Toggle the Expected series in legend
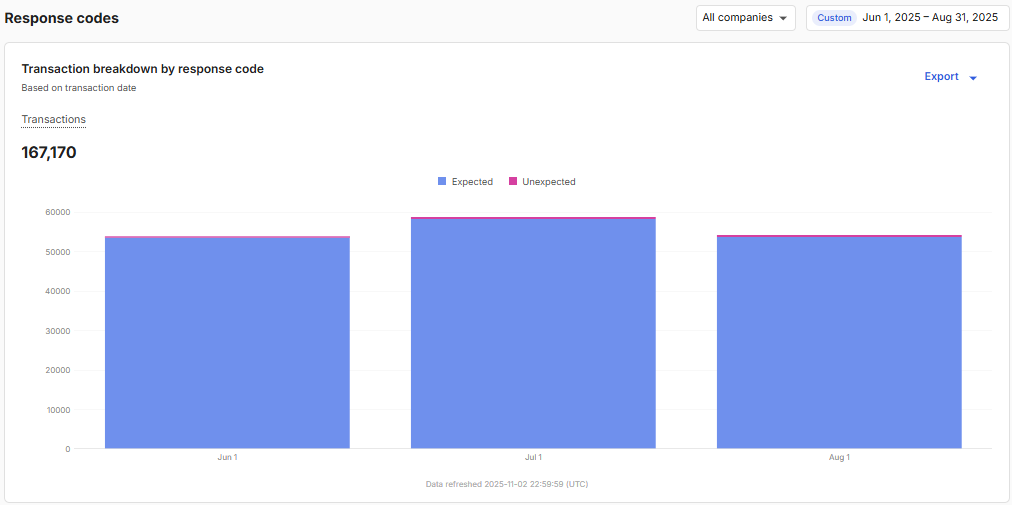This screenshot has height=505, width=1012. click(465, 181)
